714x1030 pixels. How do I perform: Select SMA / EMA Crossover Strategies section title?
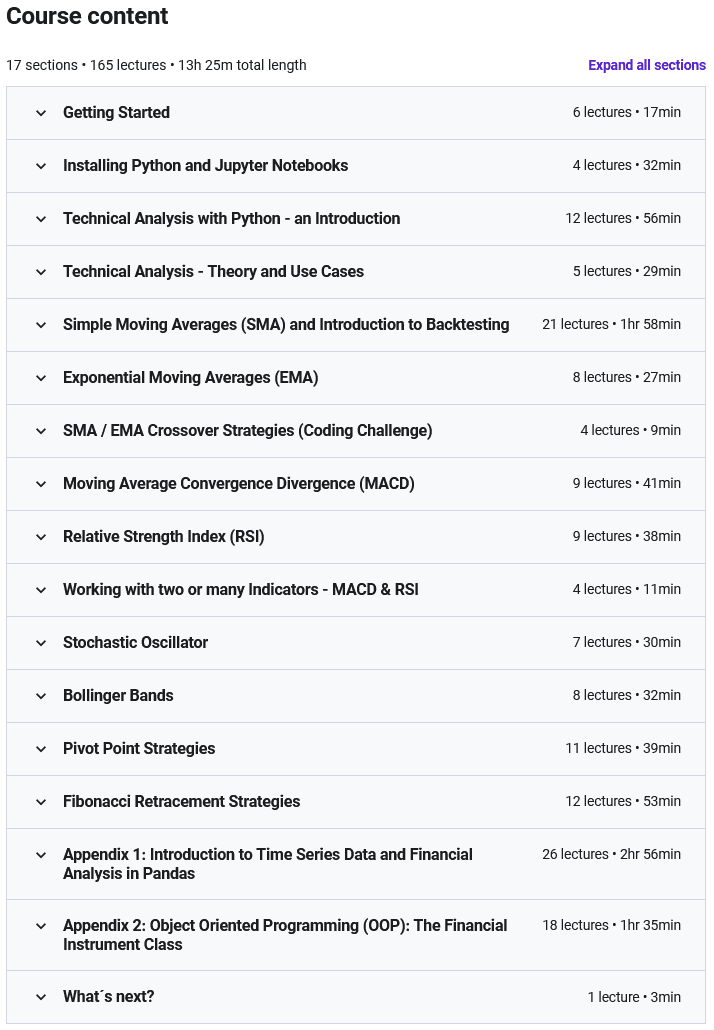pos(247,431)
